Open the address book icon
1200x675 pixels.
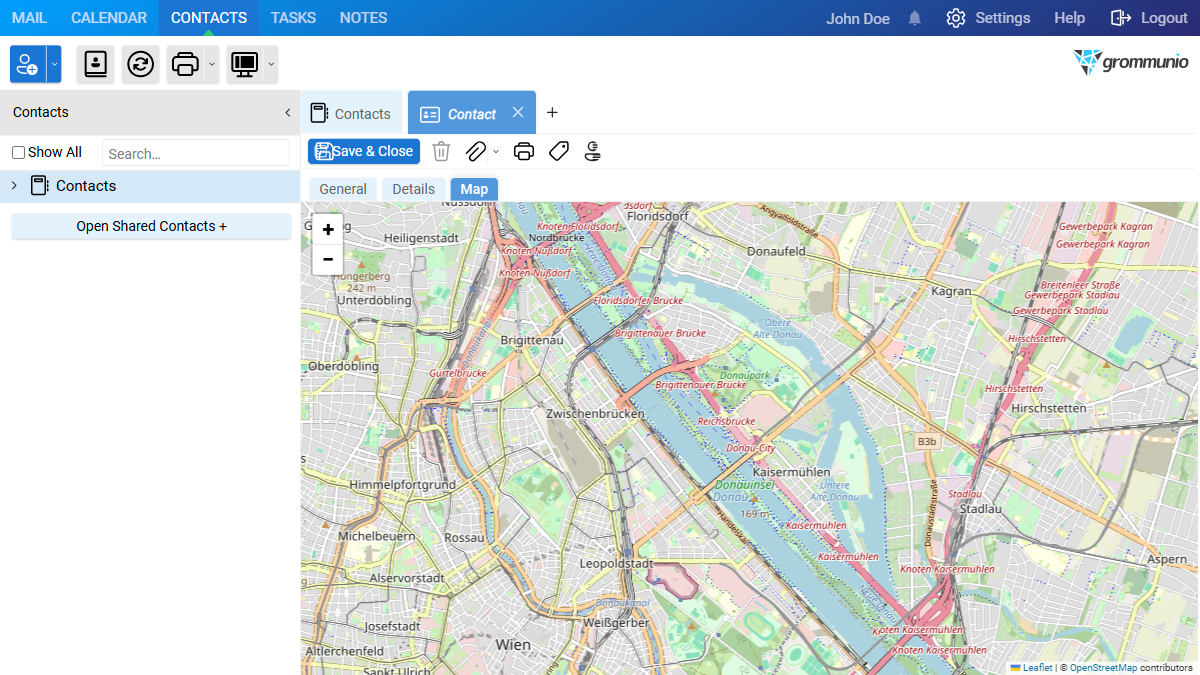point(95,64)
